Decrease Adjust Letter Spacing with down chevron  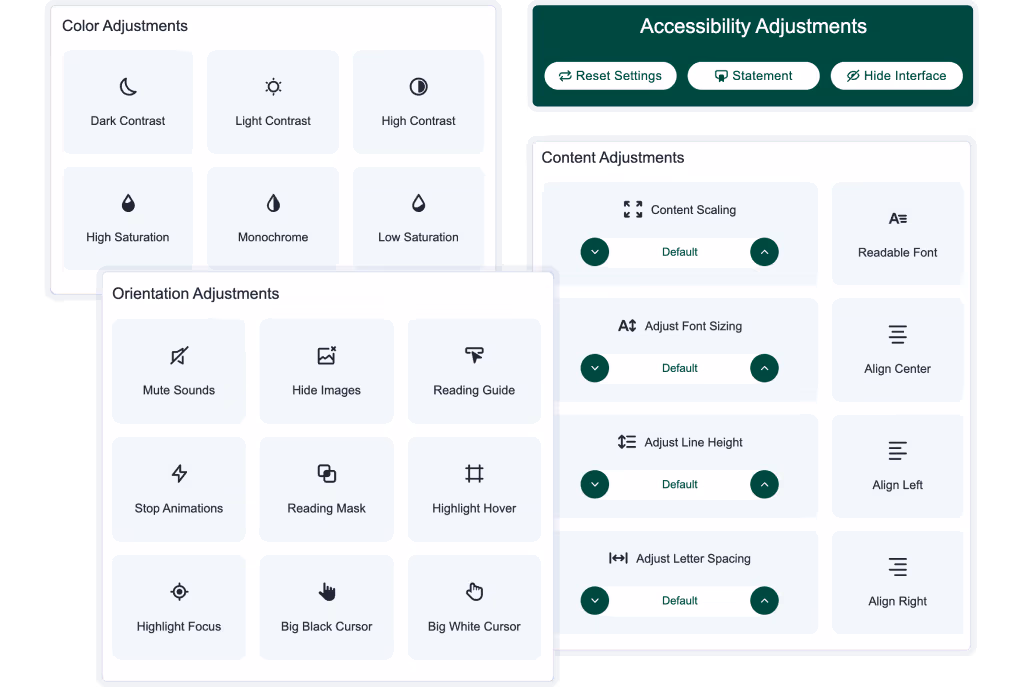pyautogui.click(x=595, y=601)
